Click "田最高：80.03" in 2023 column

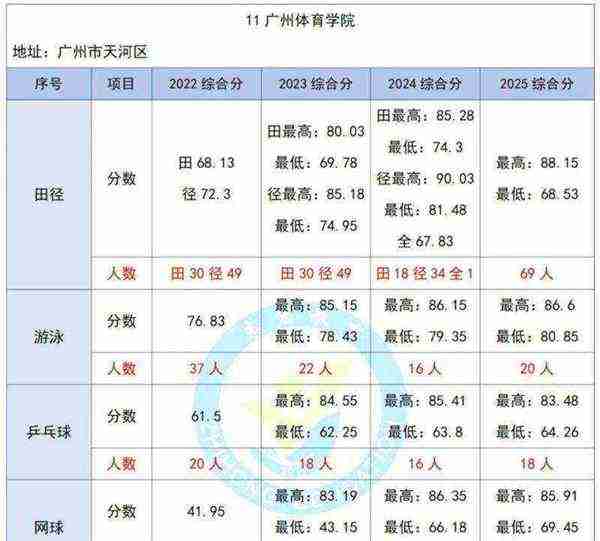coord(316,131)
